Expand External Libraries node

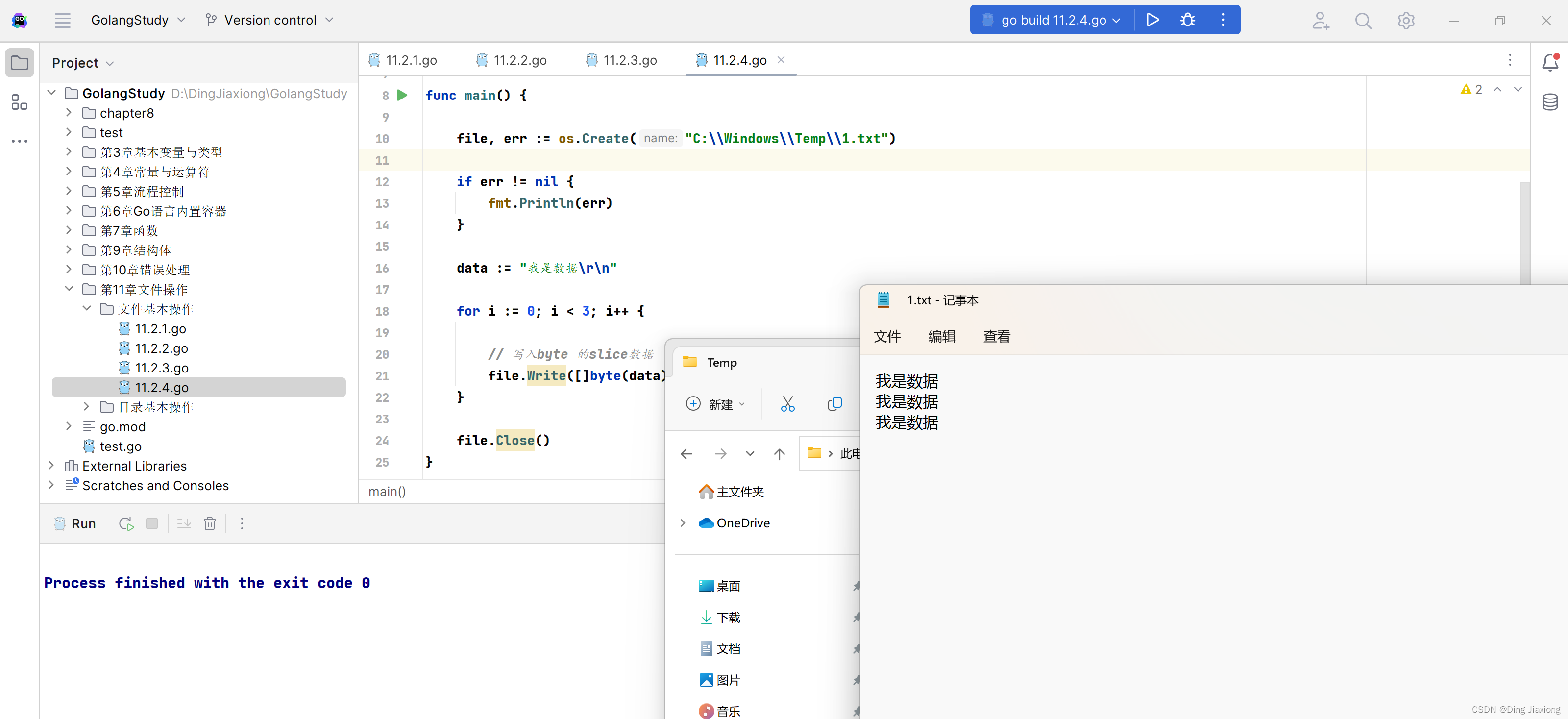(51, 465)
